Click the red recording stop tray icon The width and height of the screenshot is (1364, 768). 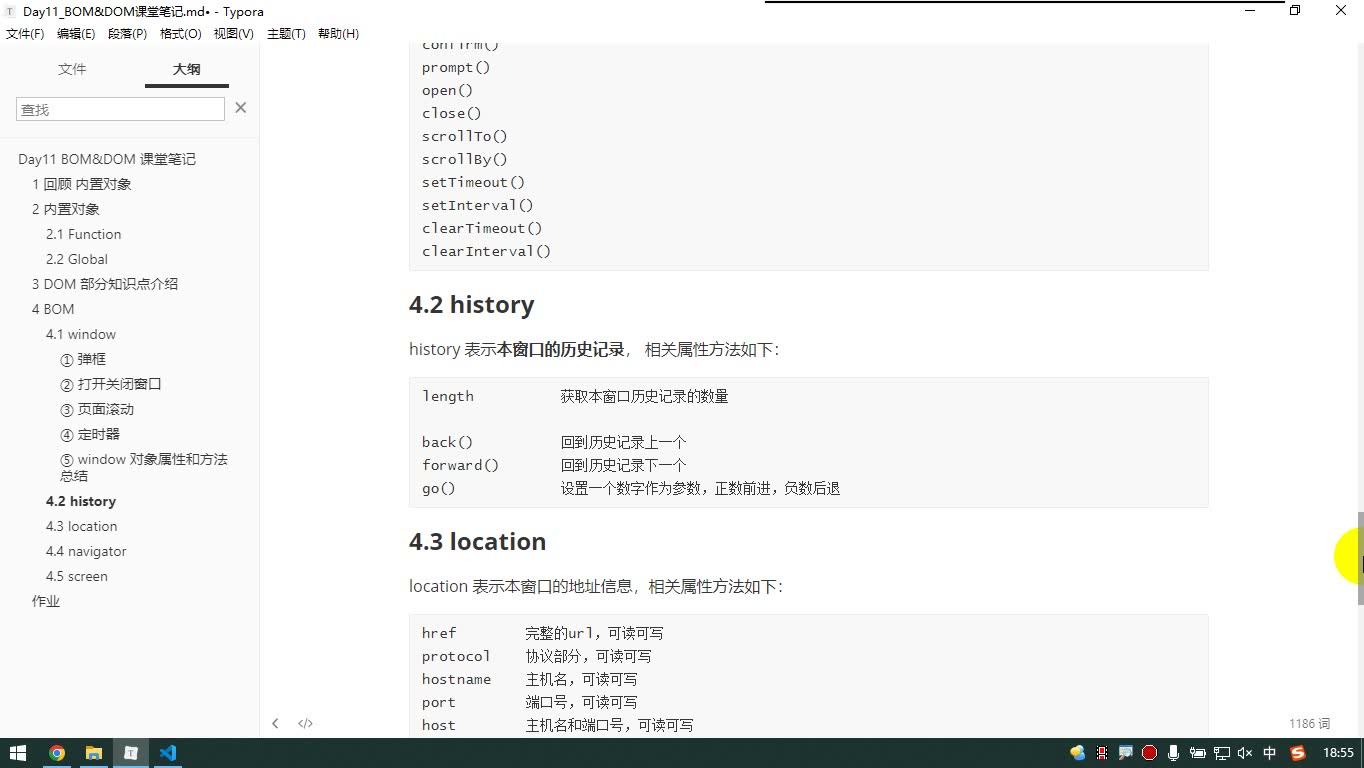(x=1150, y=753)
